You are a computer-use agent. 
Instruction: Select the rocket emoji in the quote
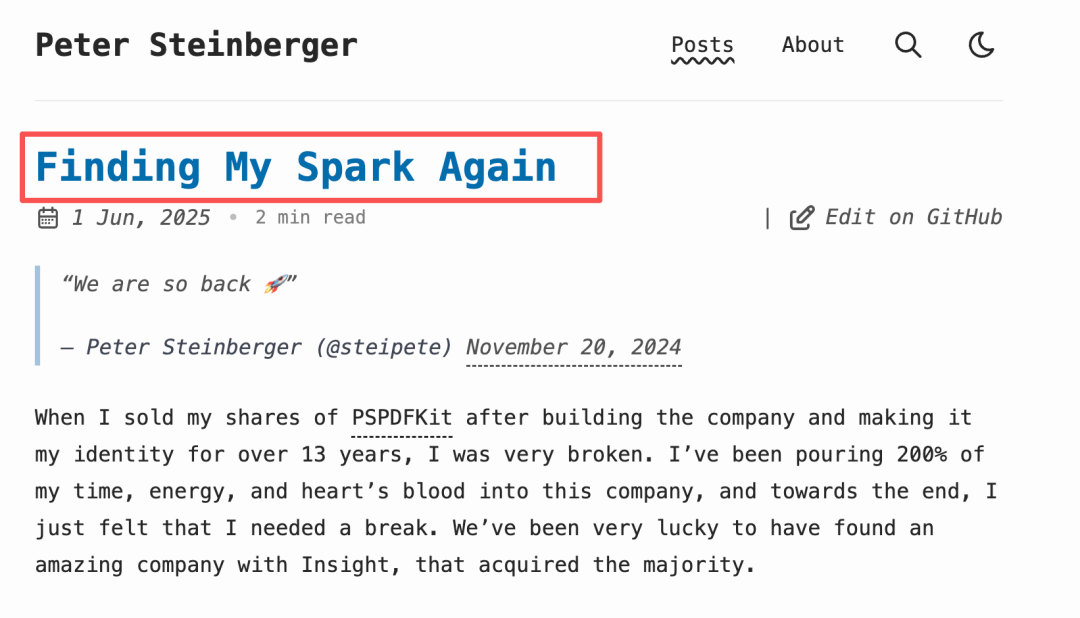tap(278, 283)
